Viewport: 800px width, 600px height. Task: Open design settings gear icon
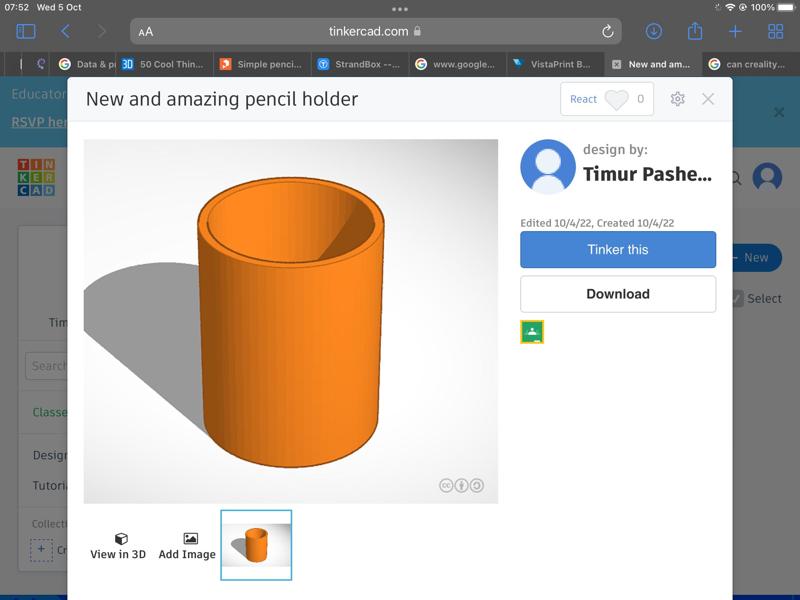(x=677, y=99)
